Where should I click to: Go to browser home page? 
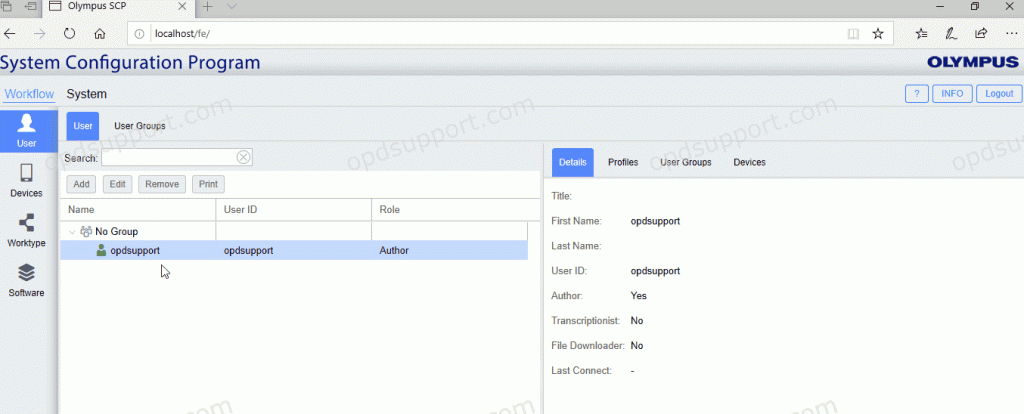(100, 33)
